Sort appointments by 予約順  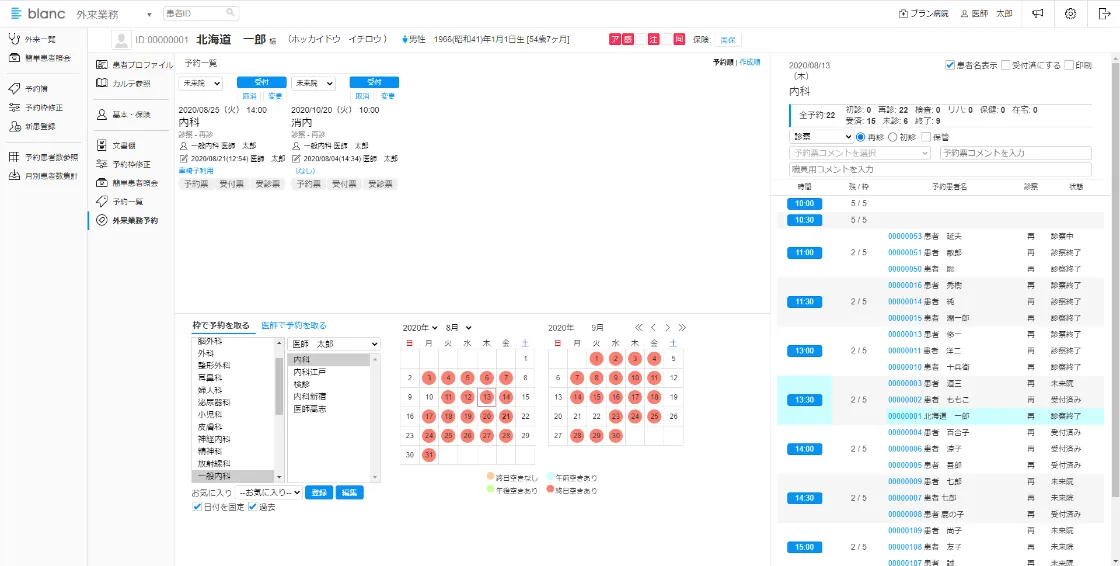(x=723, y=62)
